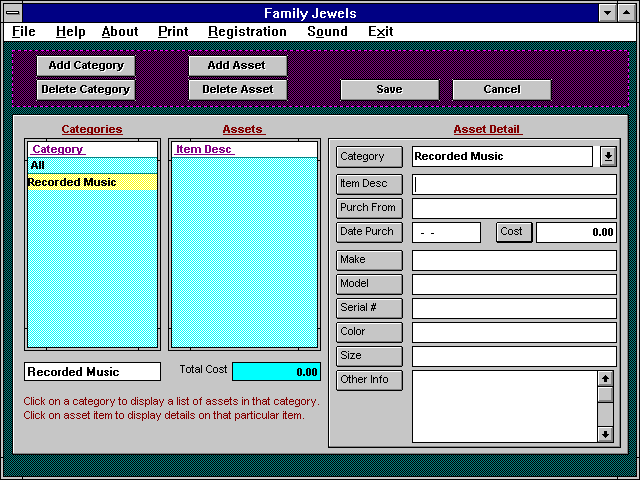
Task: Open the Registration menu
Action: pos(247,31)
